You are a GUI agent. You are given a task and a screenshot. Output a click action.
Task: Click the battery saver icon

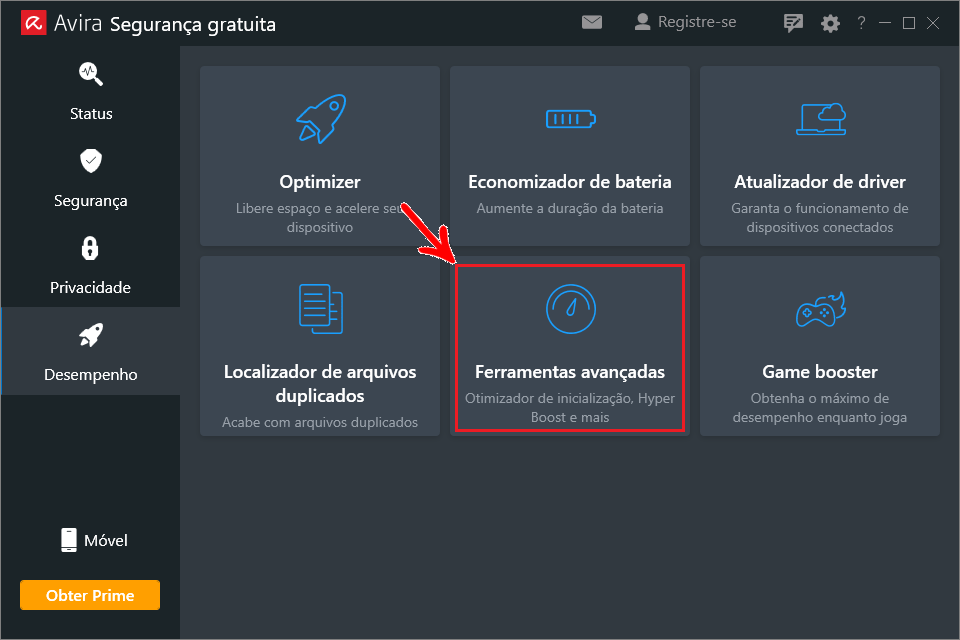pyautogui.click(x=571, y=119)
